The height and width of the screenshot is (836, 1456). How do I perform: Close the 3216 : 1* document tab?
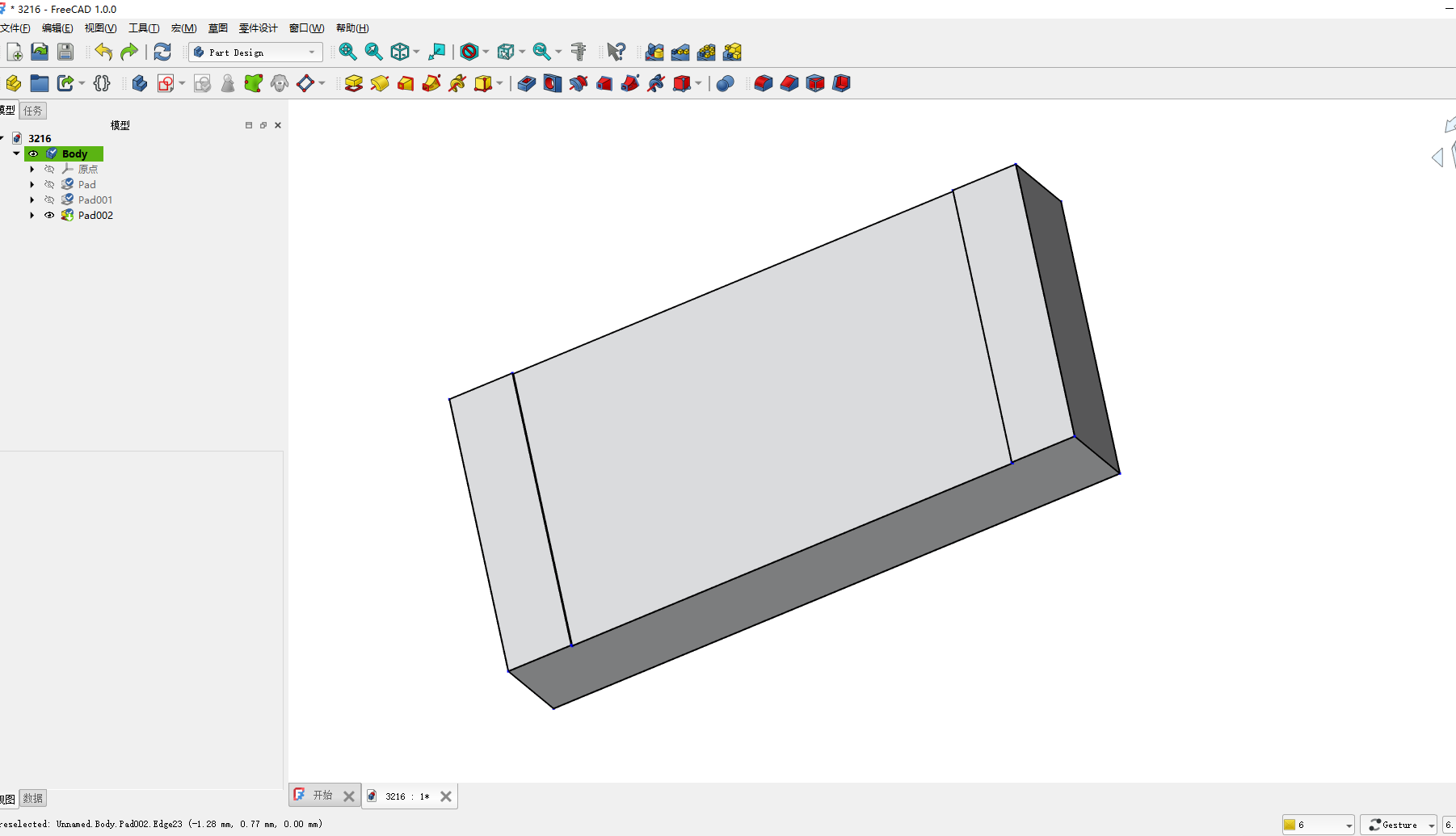pyautogui.click(x=446, y=796)
